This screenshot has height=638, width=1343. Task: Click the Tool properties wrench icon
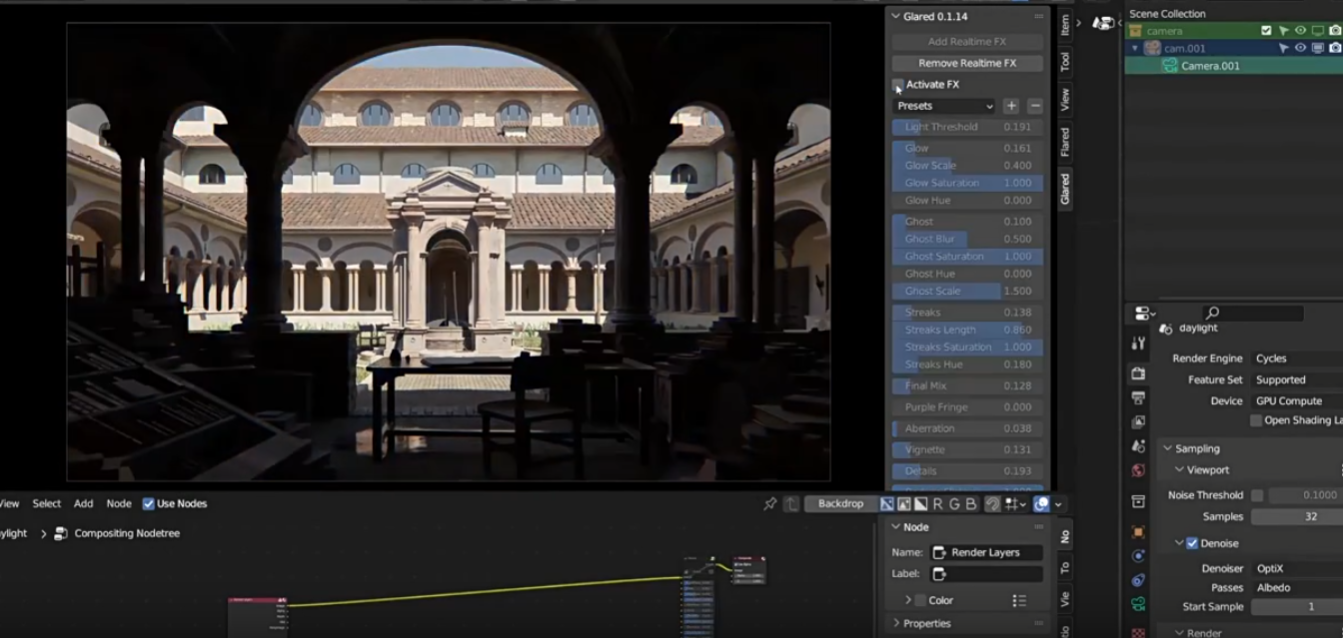(1138, 344)
